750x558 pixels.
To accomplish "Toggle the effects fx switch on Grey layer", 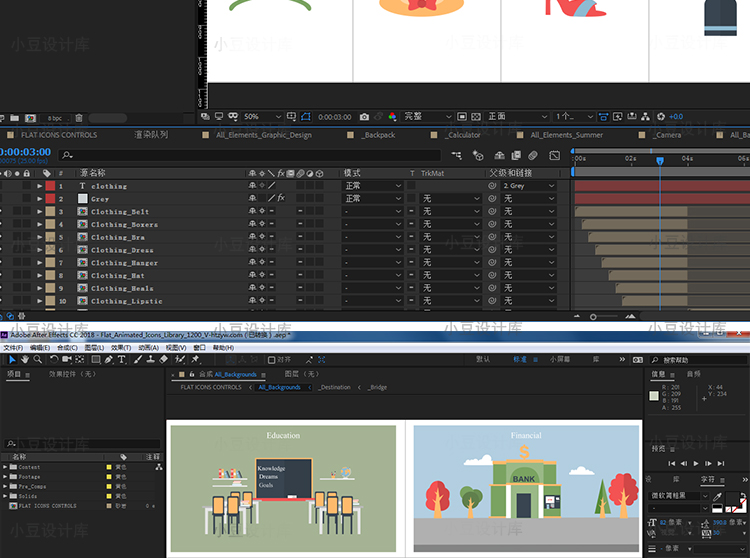I will tap(281, 198).
